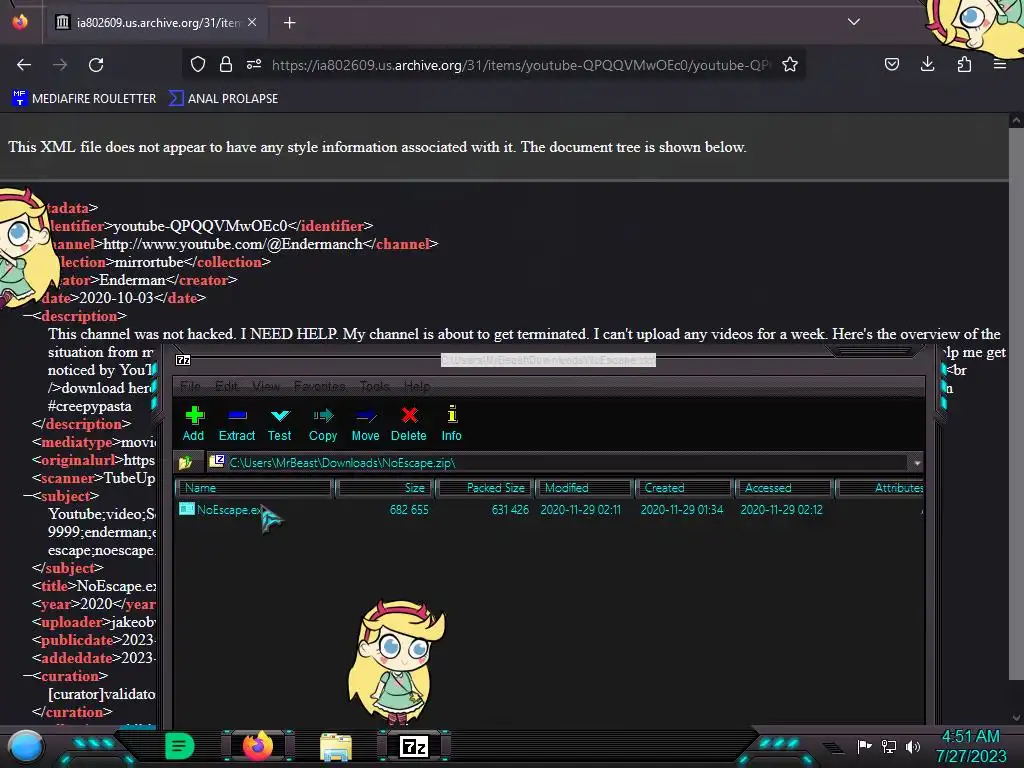Select the ia802609.us.archive.org tab

click(x=155, y=23)
